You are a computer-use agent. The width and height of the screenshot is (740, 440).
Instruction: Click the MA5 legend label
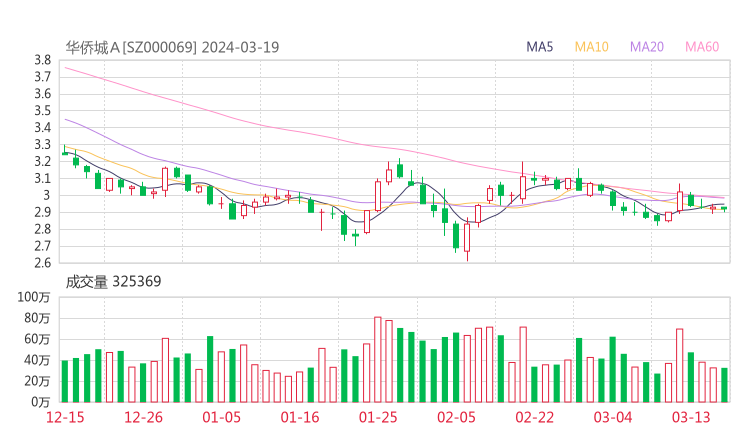539,47
